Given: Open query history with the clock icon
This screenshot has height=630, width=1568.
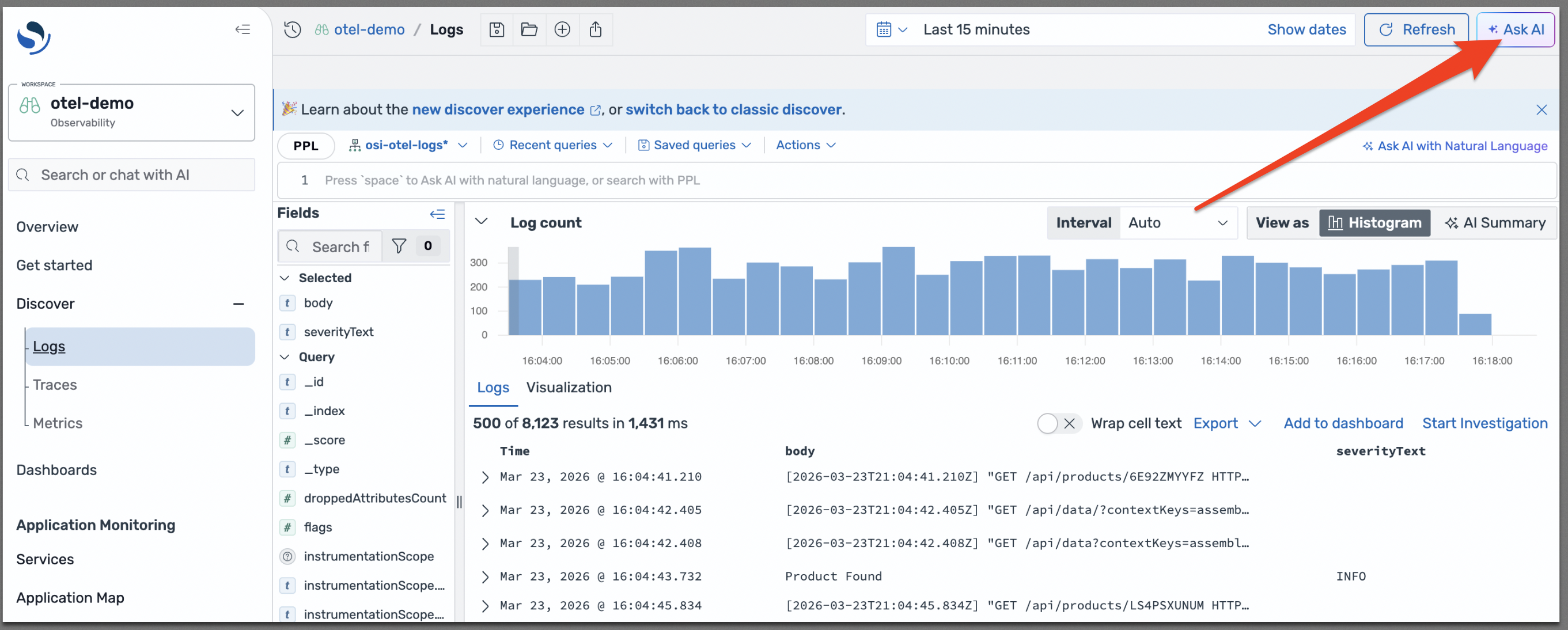Looking at the screenshot, I should 292,29.
